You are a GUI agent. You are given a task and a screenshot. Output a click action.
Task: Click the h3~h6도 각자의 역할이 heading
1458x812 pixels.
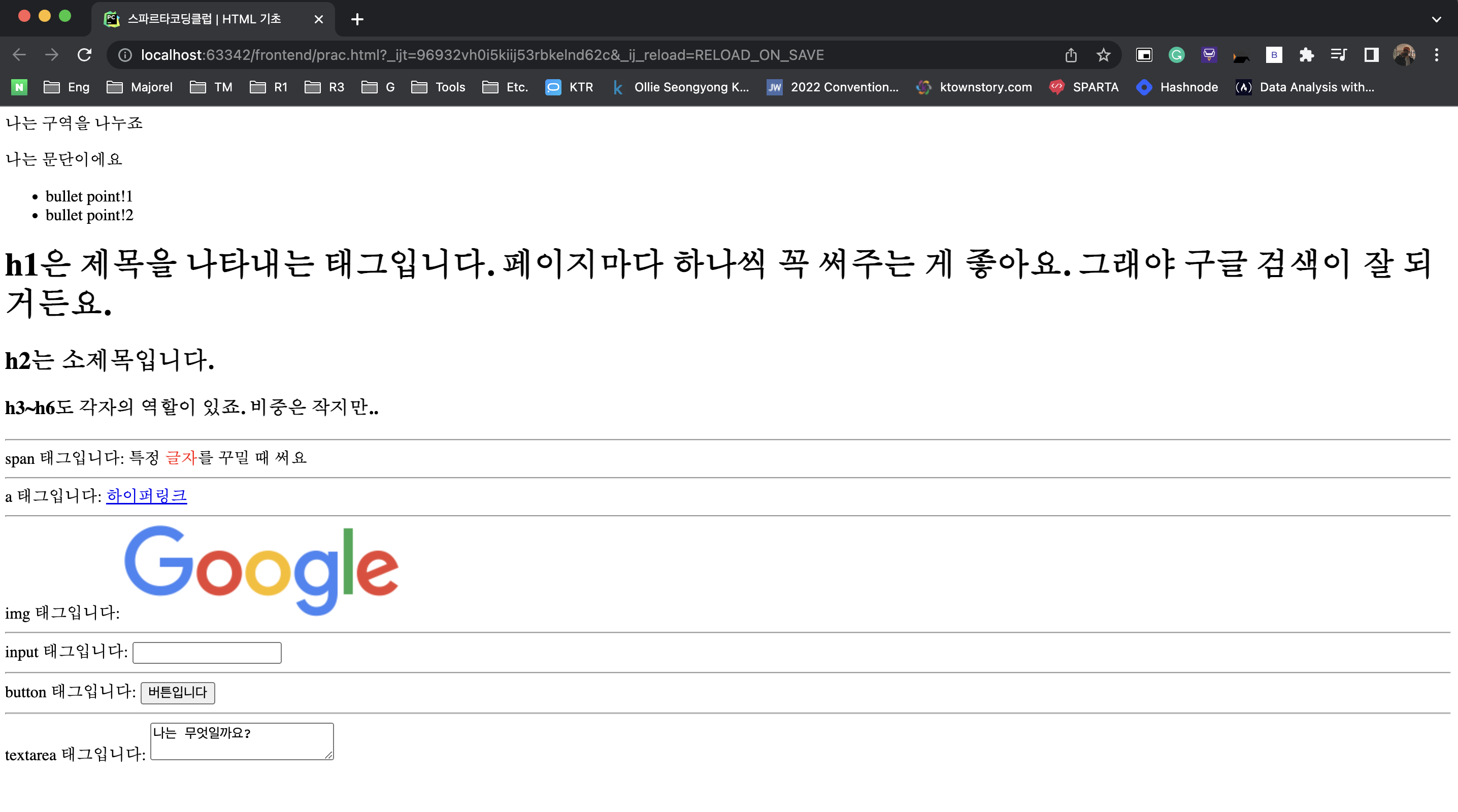coord(192,407)
